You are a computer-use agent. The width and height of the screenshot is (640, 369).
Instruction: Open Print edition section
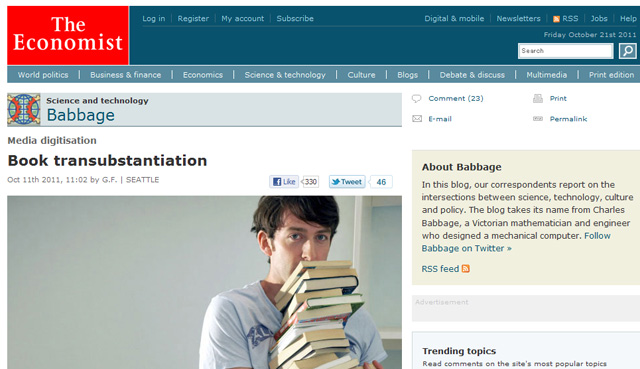tap(611, 75)
